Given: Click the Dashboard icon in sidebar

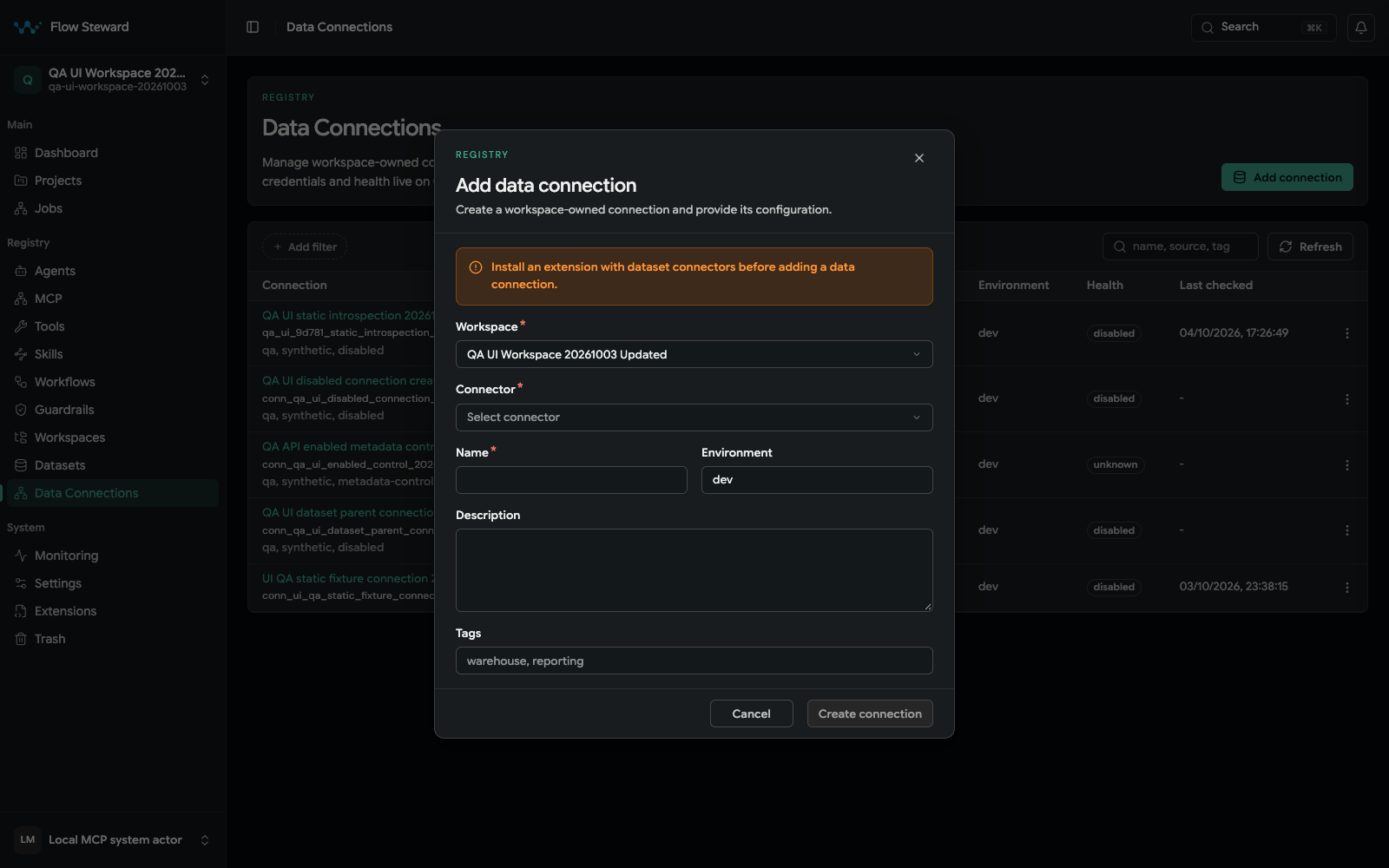Looking at the screenshot, I should pyautogui.click(x=21, y=153).
